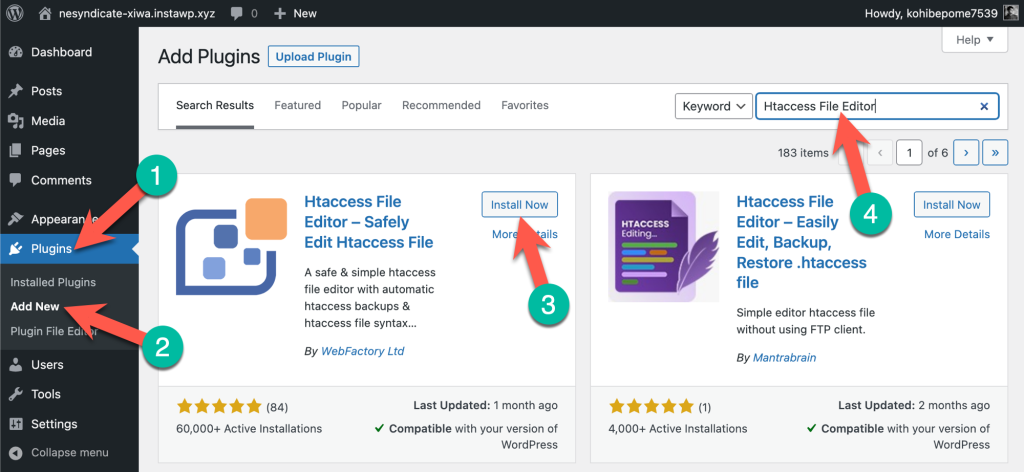Click Last Updated: 2 months ago text
The image size is (1024, 472).
(x=914, y=405)
